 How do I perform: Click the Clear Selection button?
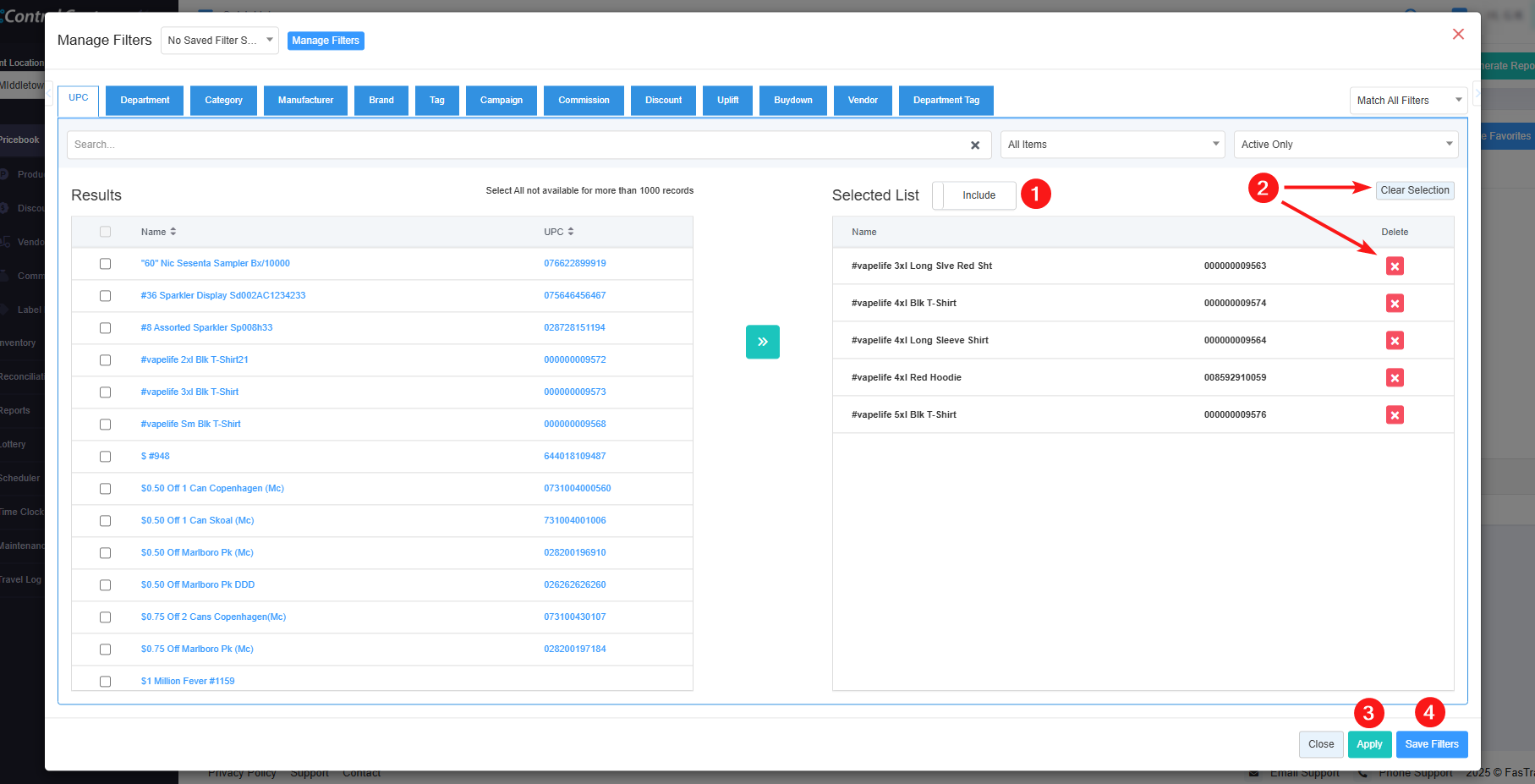pyautogui.click(x=1414, y=190)
